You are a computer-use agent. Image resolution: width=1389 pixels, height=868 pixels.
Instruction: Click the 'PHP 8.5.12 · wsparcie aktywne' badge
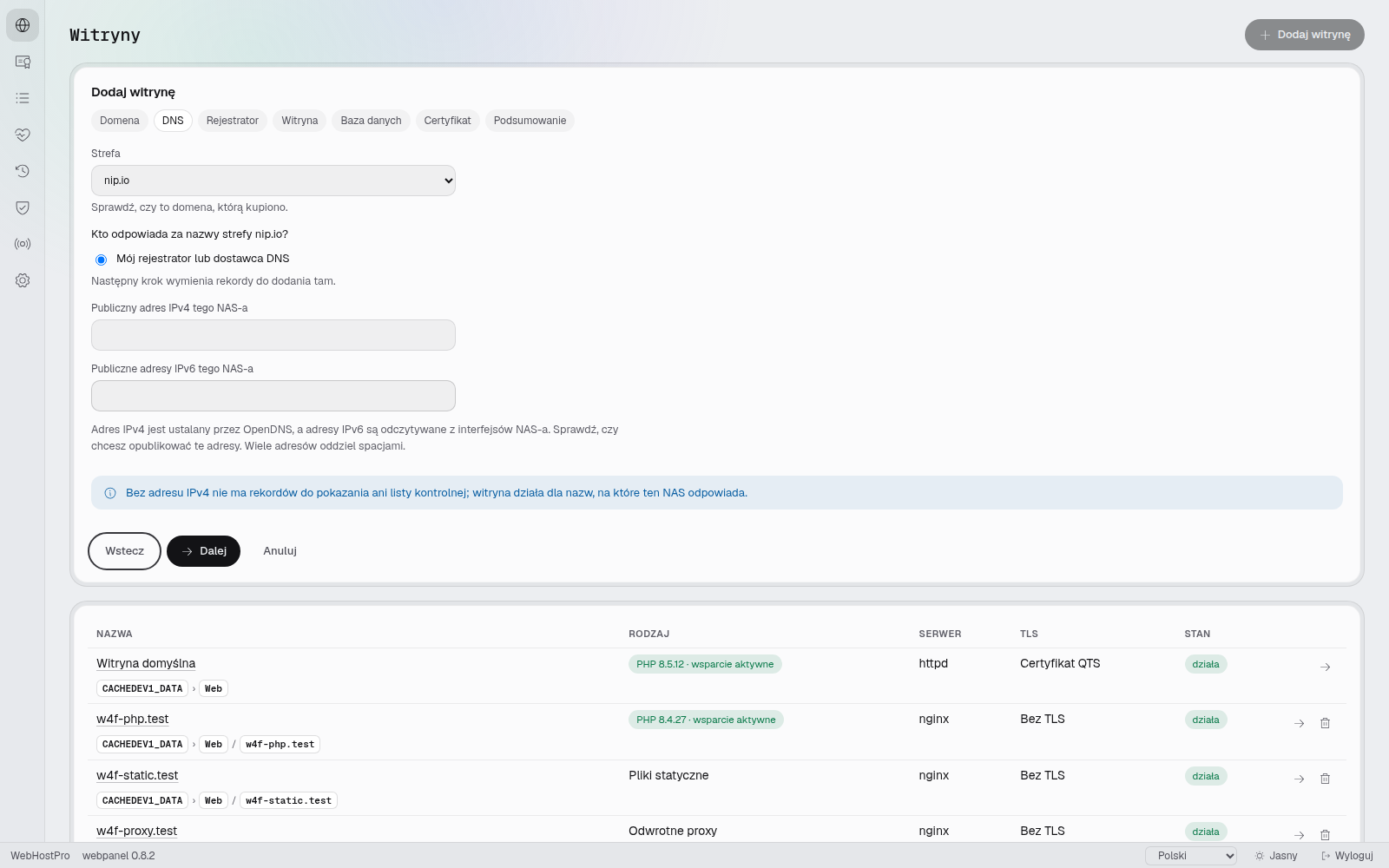[705, 664]
